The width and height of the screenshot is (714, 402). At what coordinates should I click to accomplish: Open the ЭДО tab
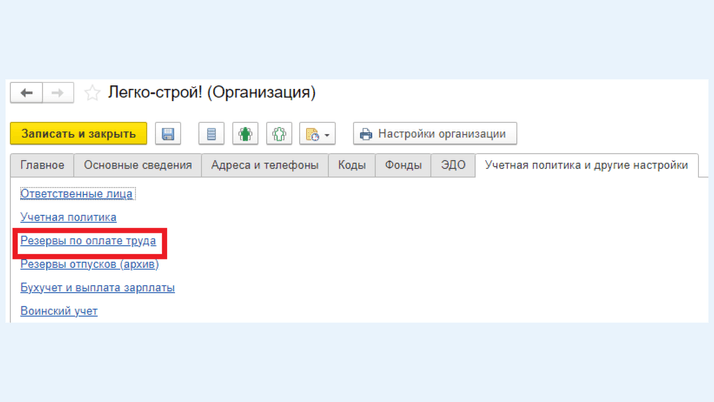[453, 165]
